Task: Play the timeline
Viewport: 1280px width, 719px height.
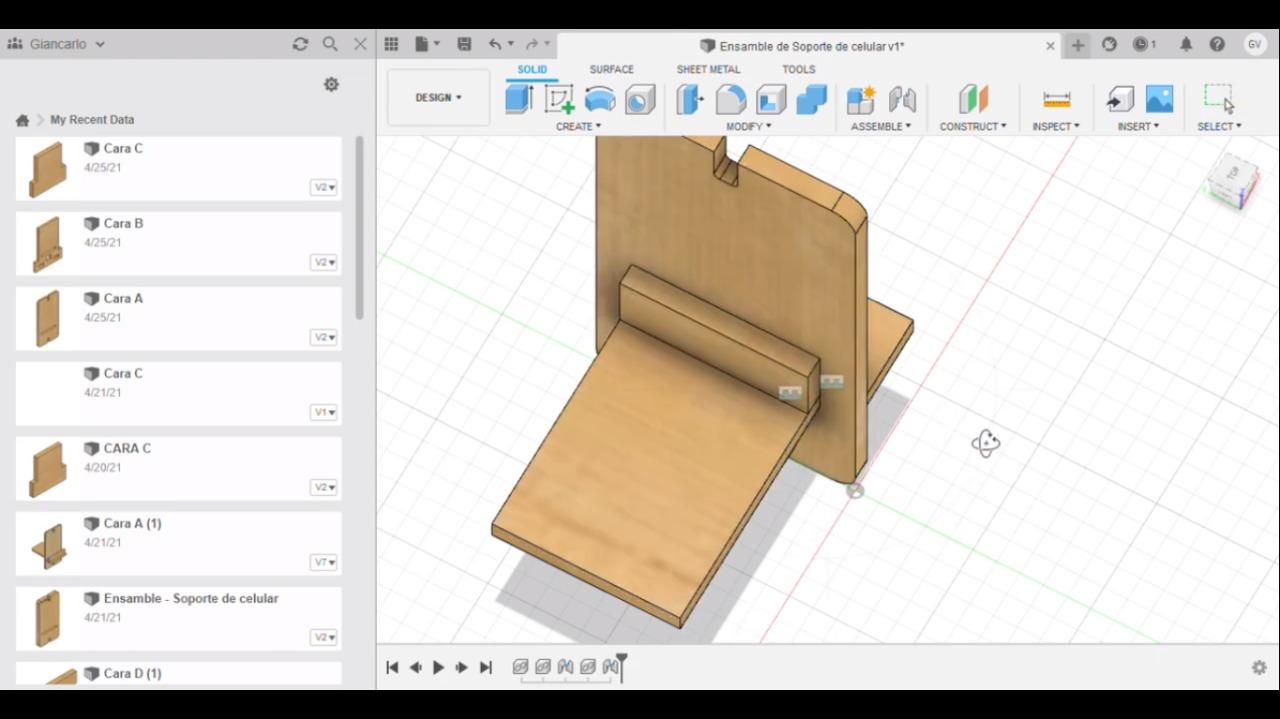Action: coord(438,667)
